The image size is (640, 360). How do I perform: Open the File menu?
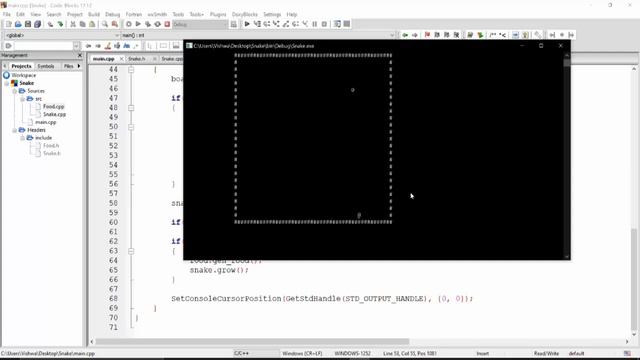(x=7, y=14)
